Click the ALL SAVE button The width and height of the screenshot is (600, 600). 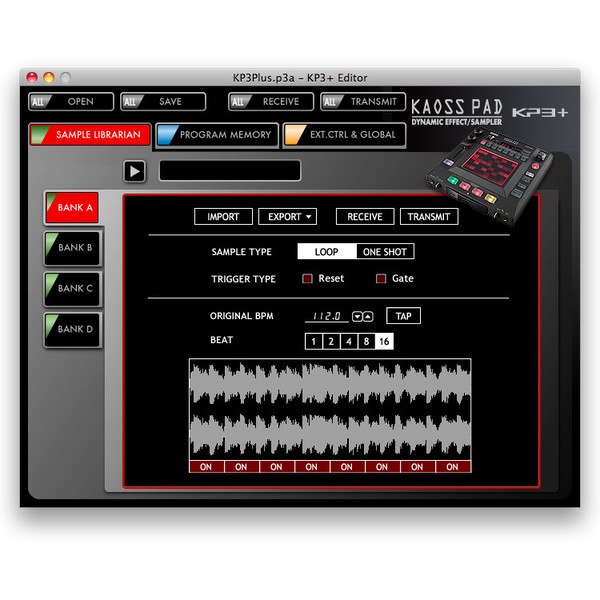(163, 102)
